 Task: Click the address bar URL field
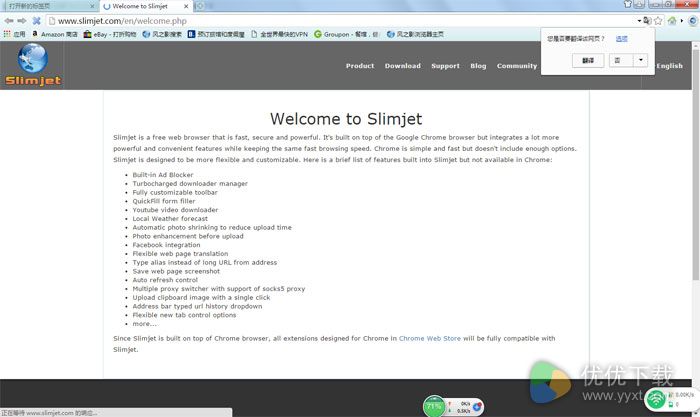[344, 21]
